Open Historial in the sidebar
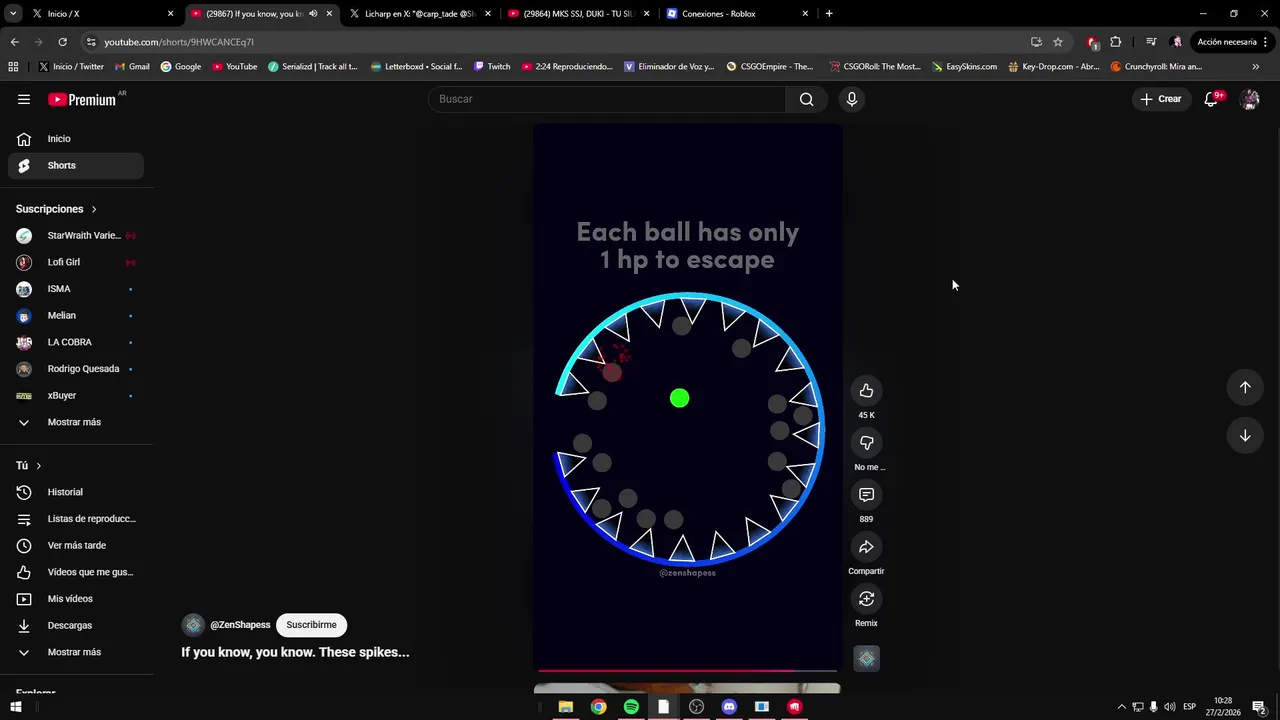 (76, 492)
